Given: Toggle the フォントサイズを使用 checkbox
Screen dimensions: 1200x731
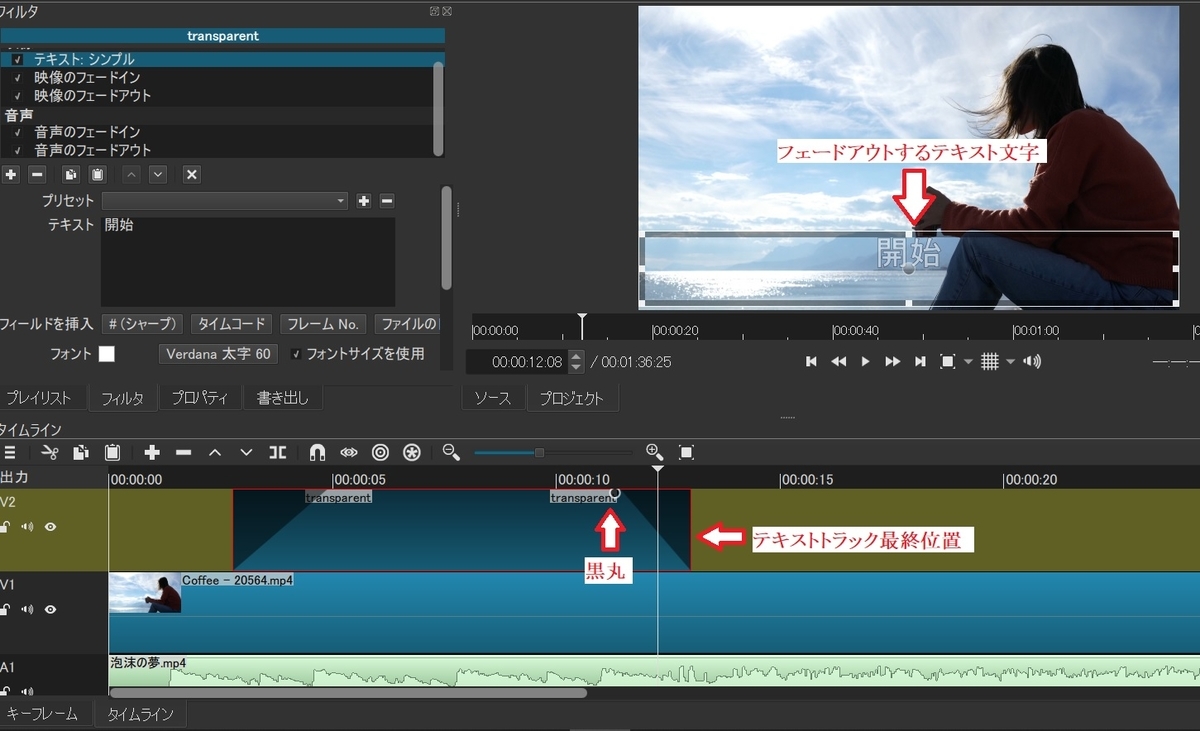Looking at the screenshot, I should (x=296, y=354).
